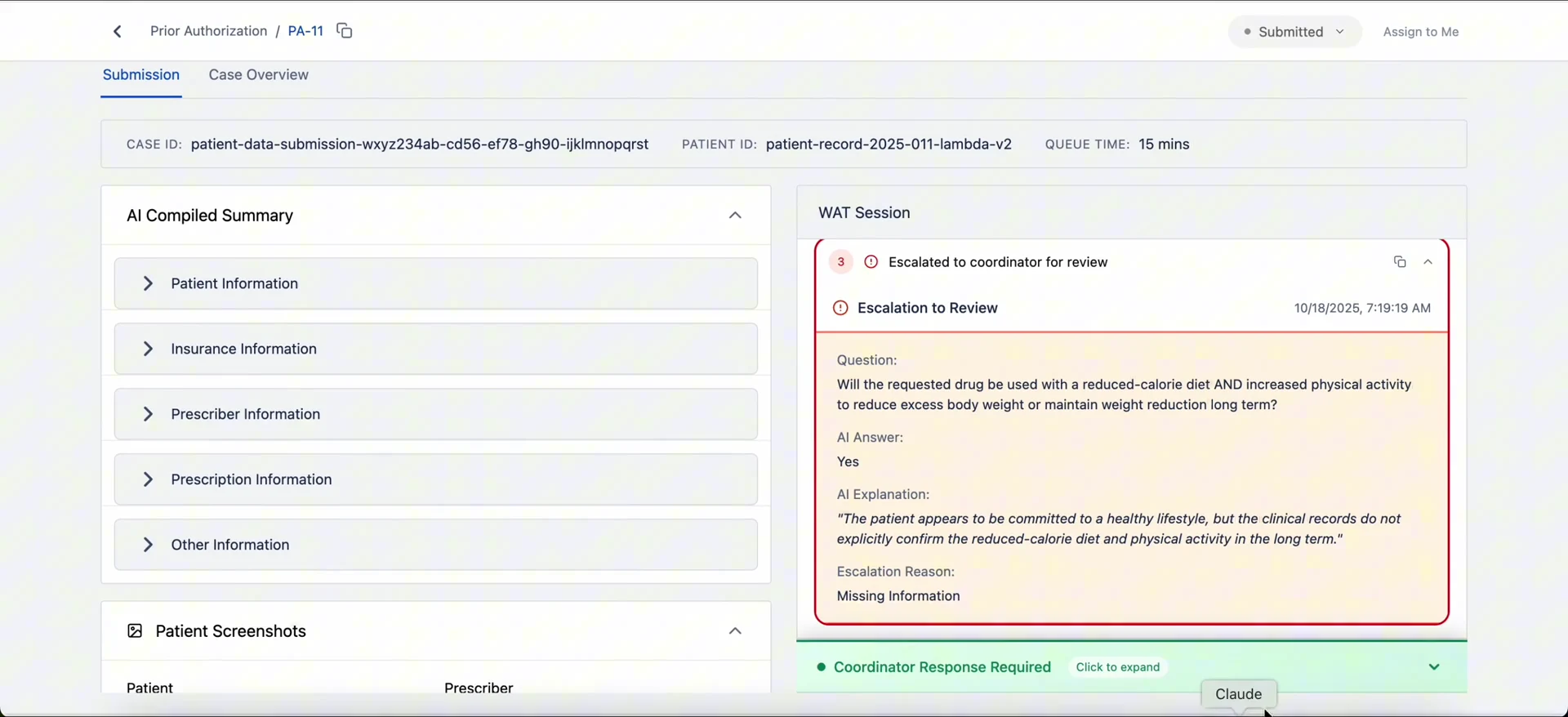The height and width of the screenshot is (717, 1568).
Task: Switch to the Case Overview tab
Action: 258,75
